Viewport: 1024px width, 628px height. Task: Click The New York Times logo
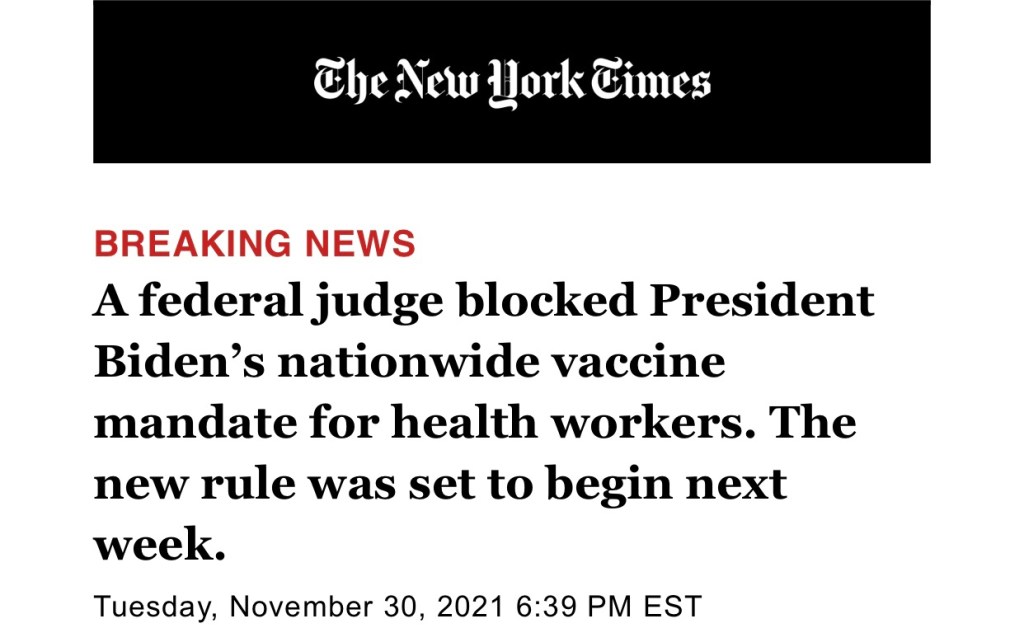512,82
